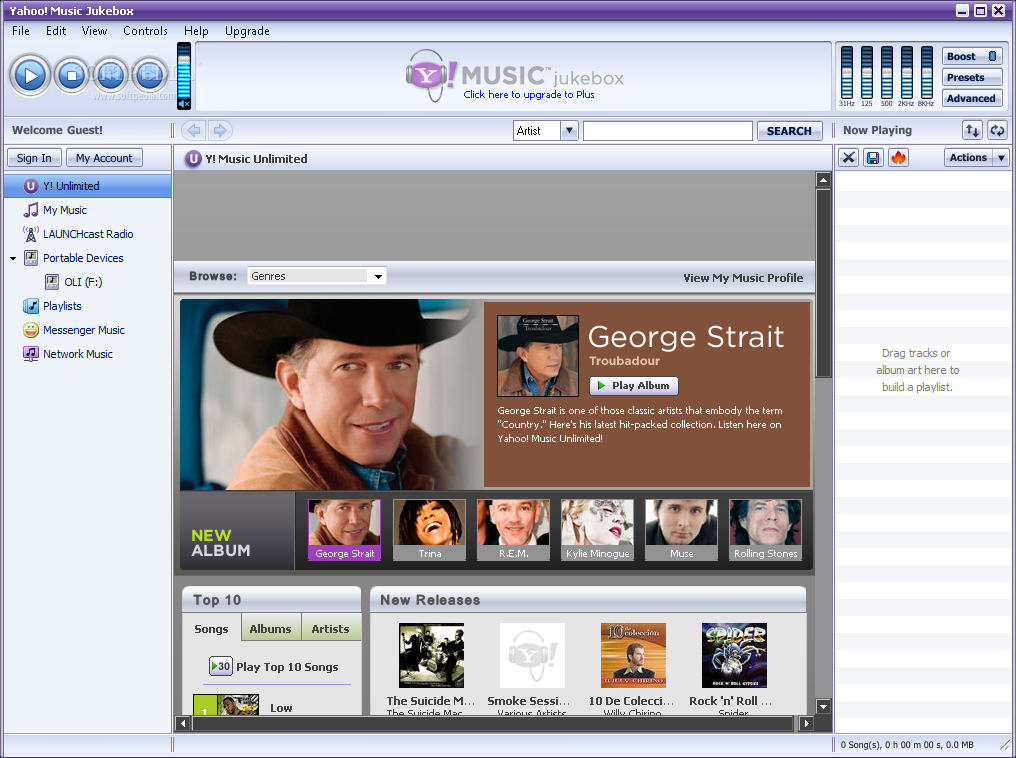
Task: Switch to the Artists tab
Action: (x=330, y=628)
